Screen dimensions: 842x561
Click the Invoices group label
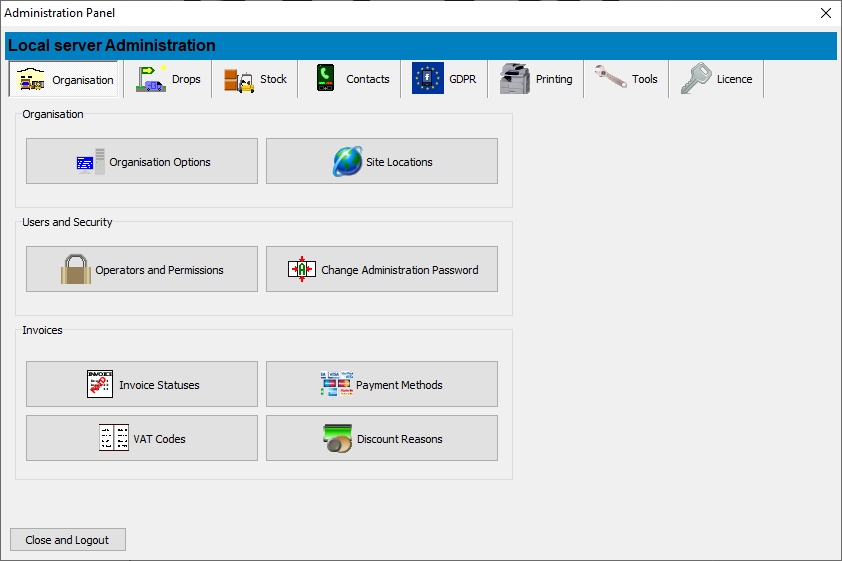tap(42, 330)
